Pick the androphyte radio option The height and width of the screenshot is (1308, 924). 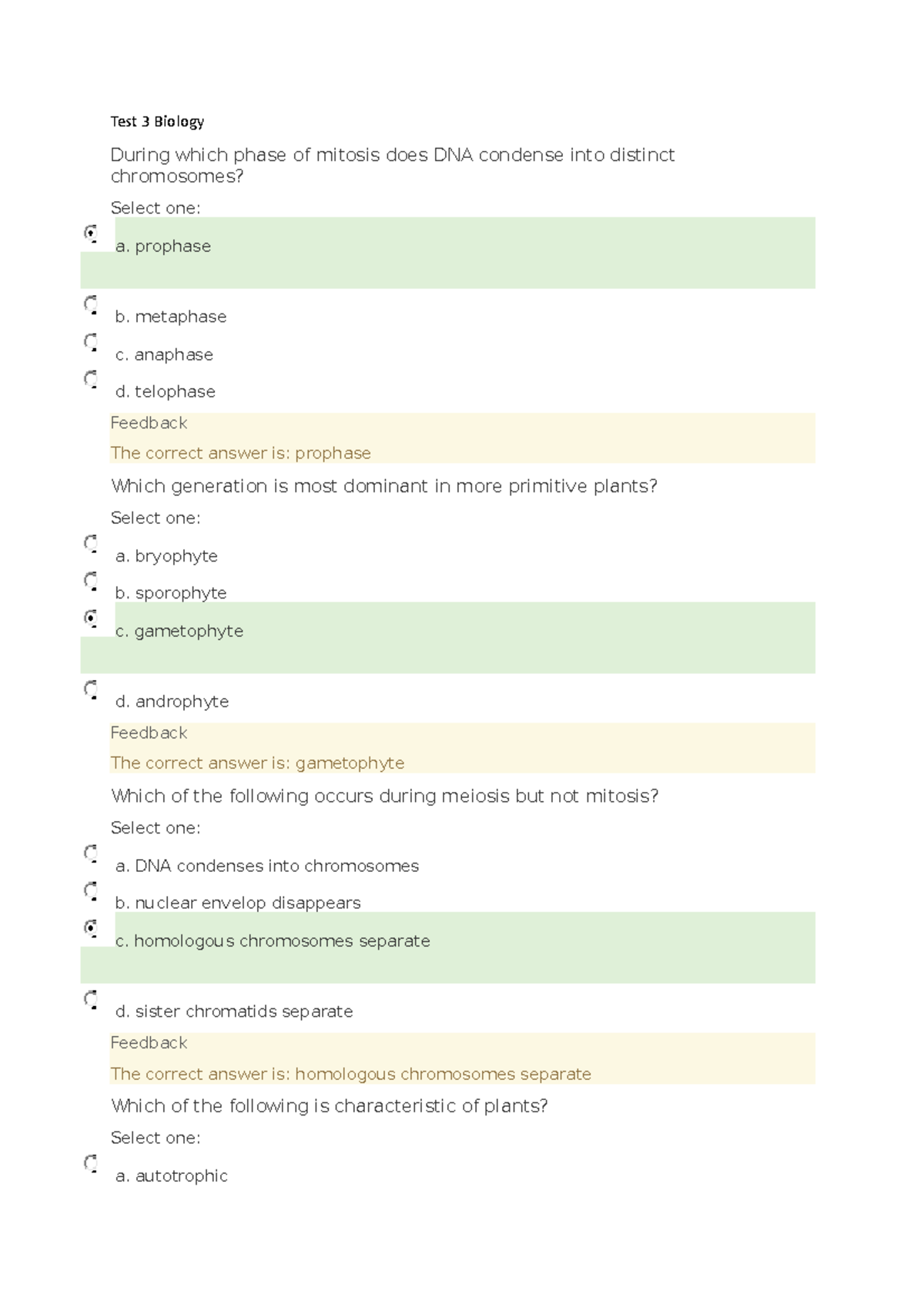[x=91, y=689]
